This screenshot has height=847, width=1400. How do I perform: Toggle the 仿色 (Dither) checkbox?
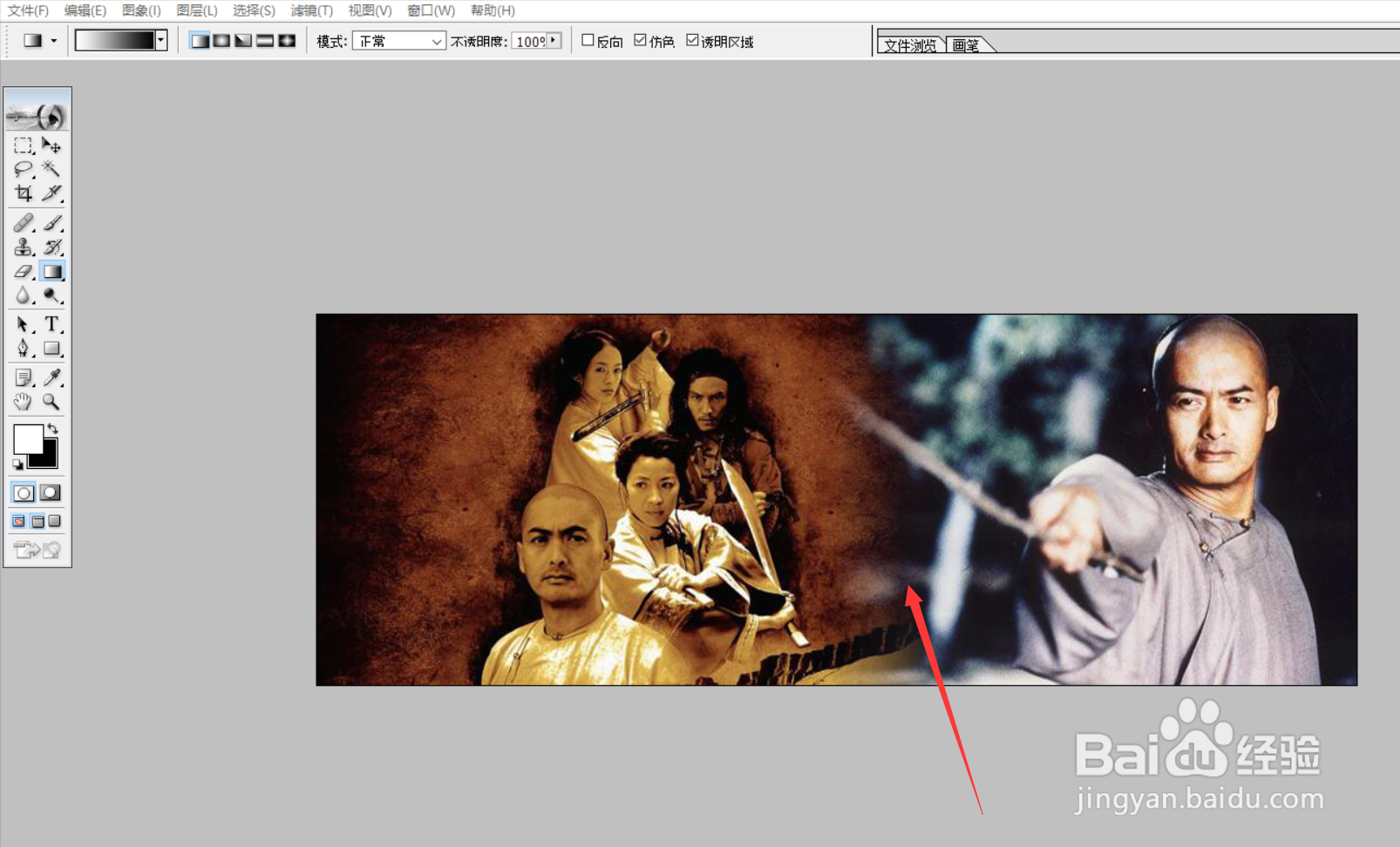tap(640, 40)
